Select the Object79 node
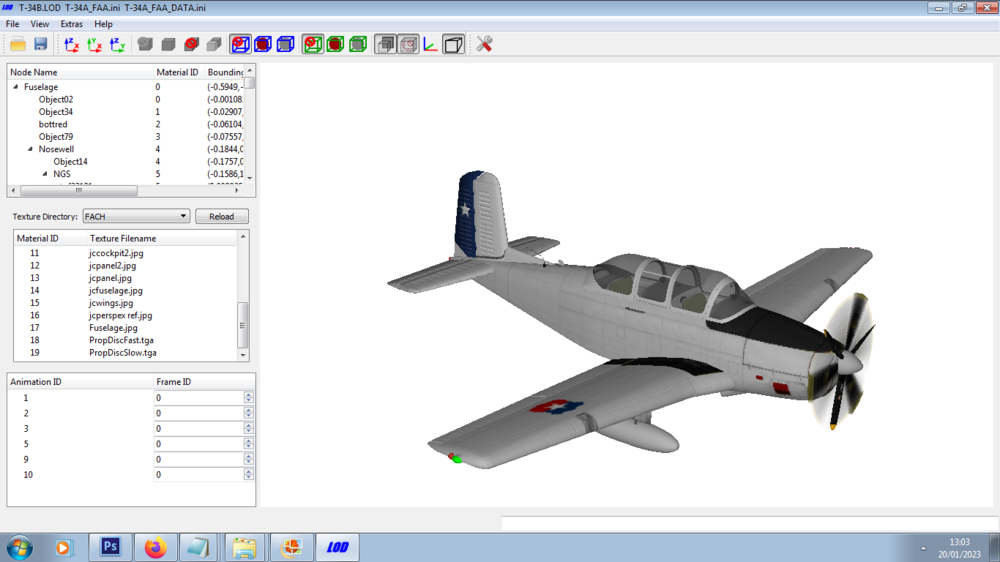This screenshot has width=1000, height=562. (x=56, y=137)
